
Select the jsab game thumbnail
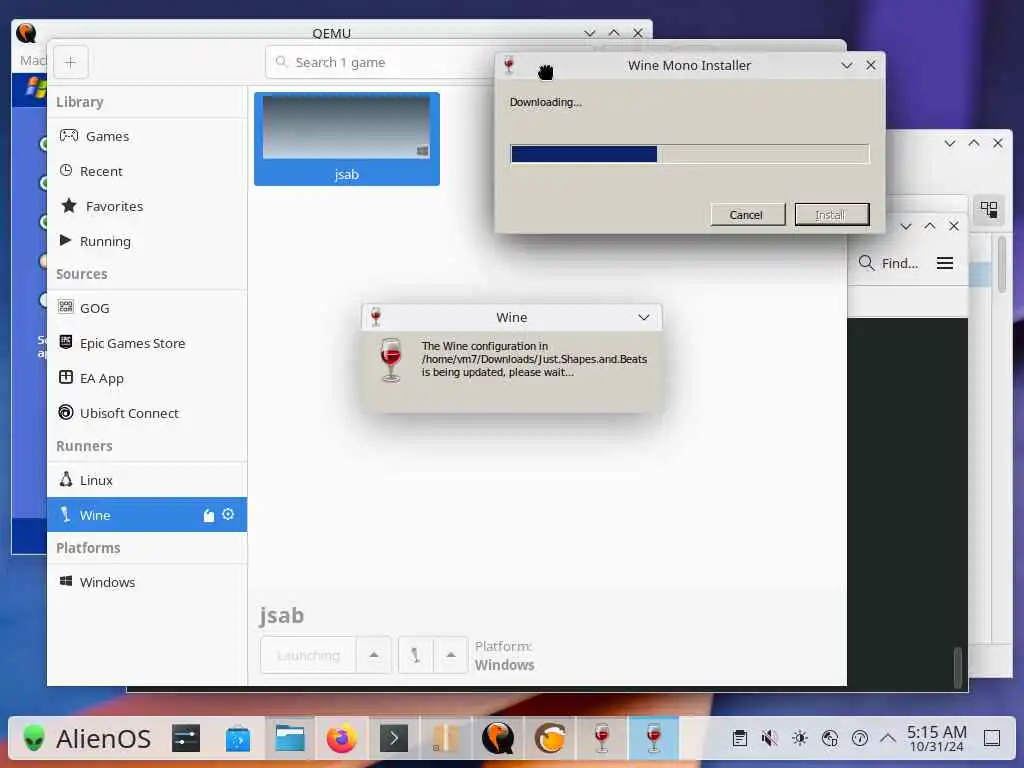click(x=347, y=138)
